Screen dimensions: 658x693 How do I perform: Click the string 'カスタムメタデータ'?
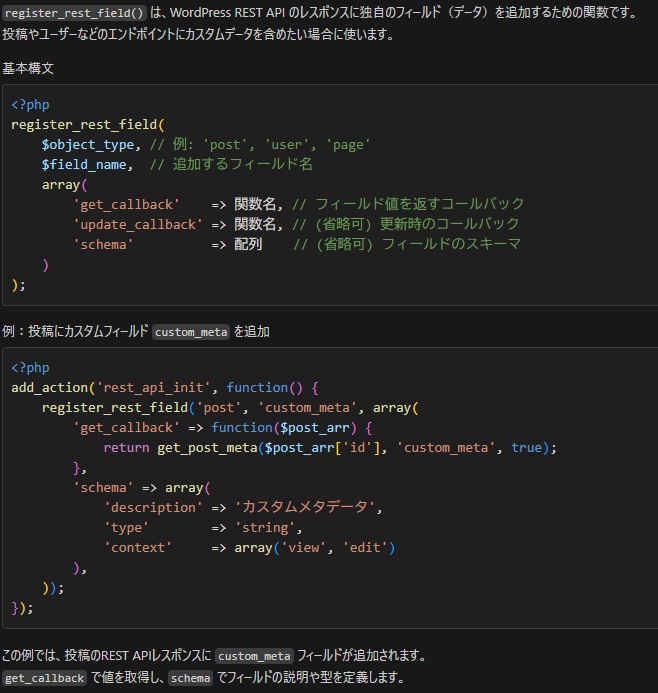pos(305,507)
